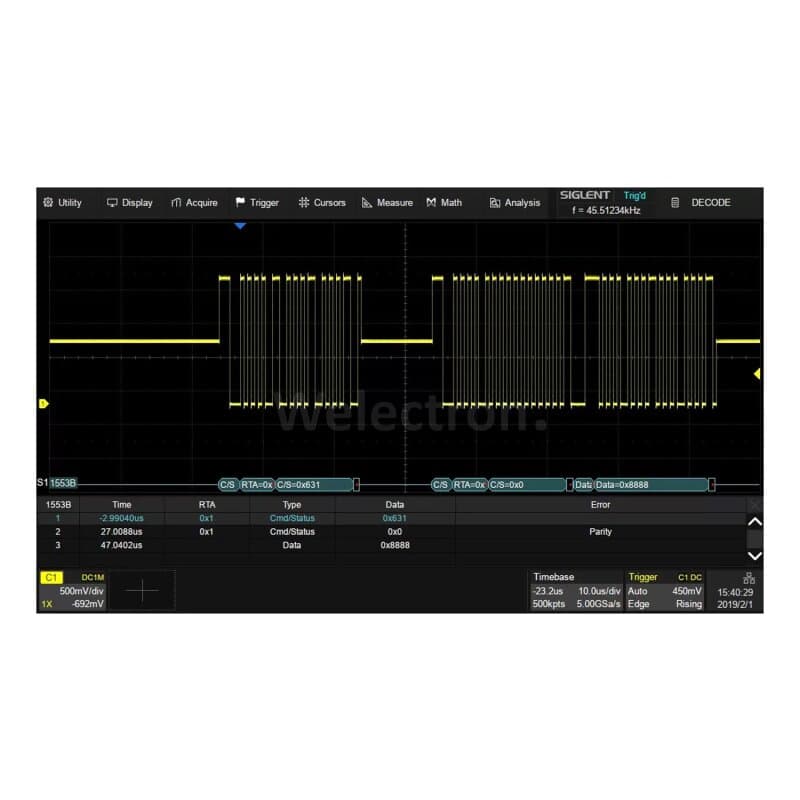Click the 0x8888 data cell
Image resolution: width=800 pixels, height=800 pixels.
click(394, 545)
